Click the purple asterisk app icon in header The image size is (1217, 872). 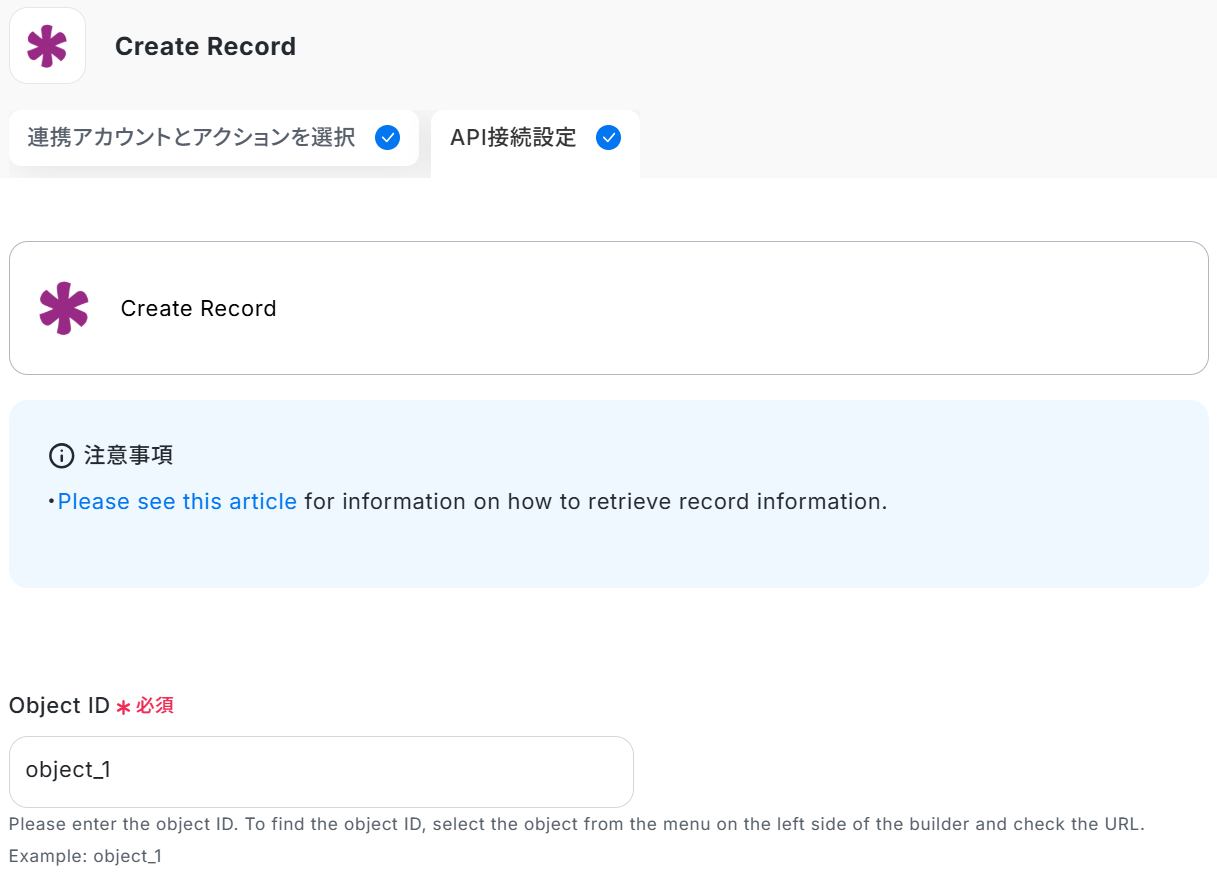point(47,46)
